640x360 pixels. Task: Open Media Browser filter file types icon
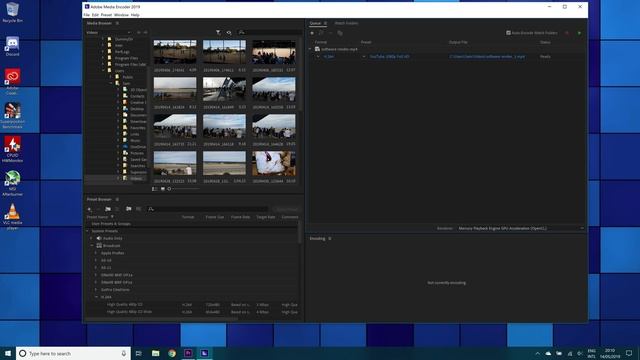218,32
